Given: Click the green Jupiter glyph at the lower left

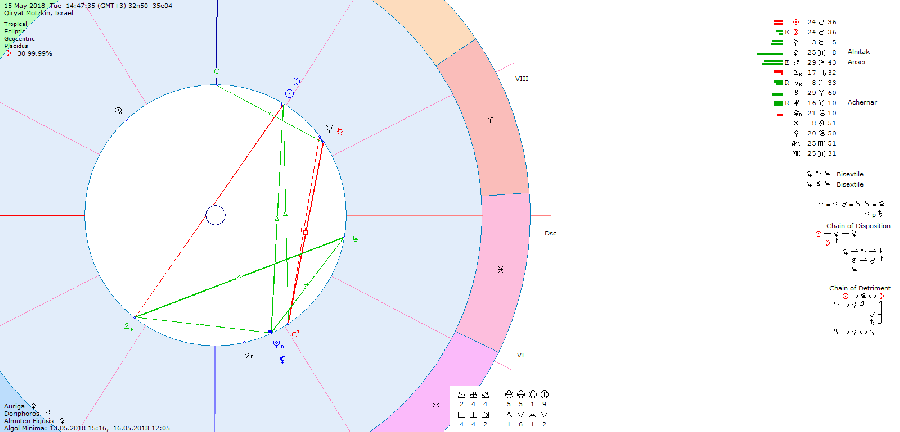Looking at the screenshot, I should (x=128, y=327).
